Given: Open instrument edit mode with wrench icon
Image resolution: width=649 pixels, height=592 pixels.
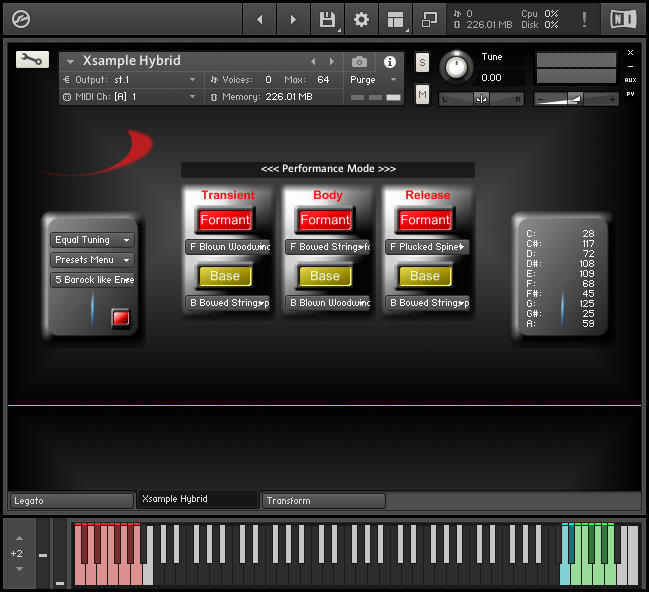Looking at the screenshot, I should (32, 60).
